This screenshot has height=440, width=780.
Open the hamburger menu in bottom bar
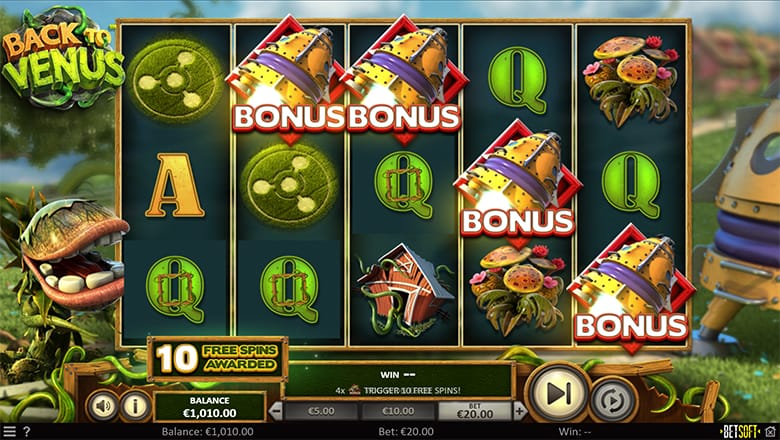tap(9, 432)
